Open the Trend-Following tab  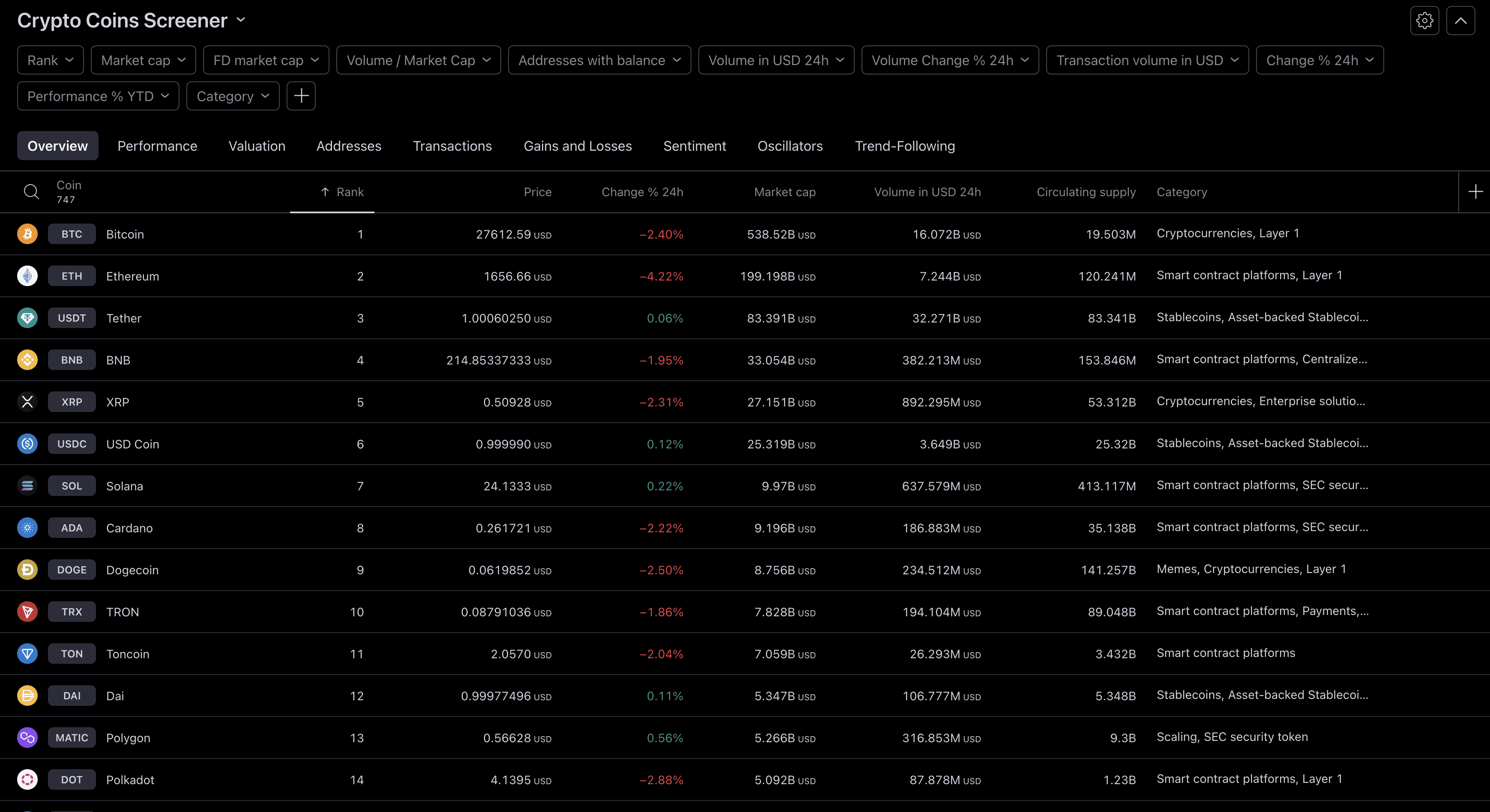pyautogui.click(x=905, y=146)
